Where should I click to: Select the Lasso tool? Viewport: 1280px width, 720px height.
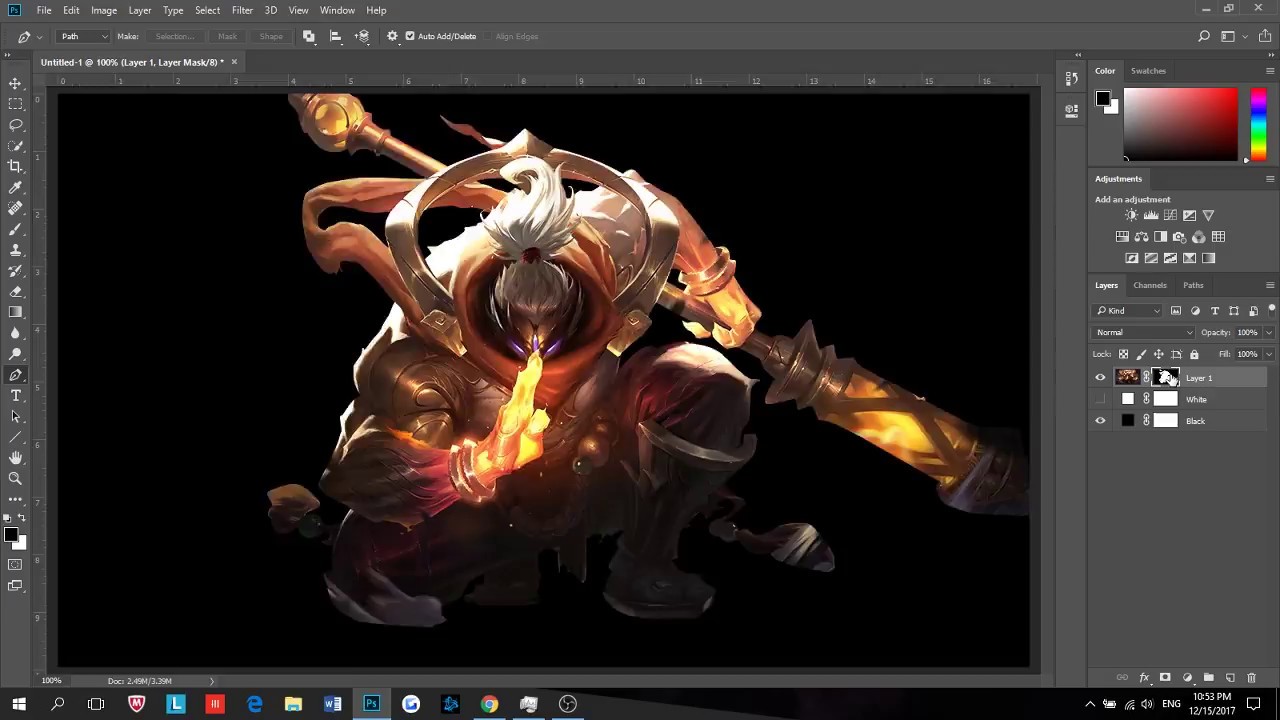tap(15, 124)
